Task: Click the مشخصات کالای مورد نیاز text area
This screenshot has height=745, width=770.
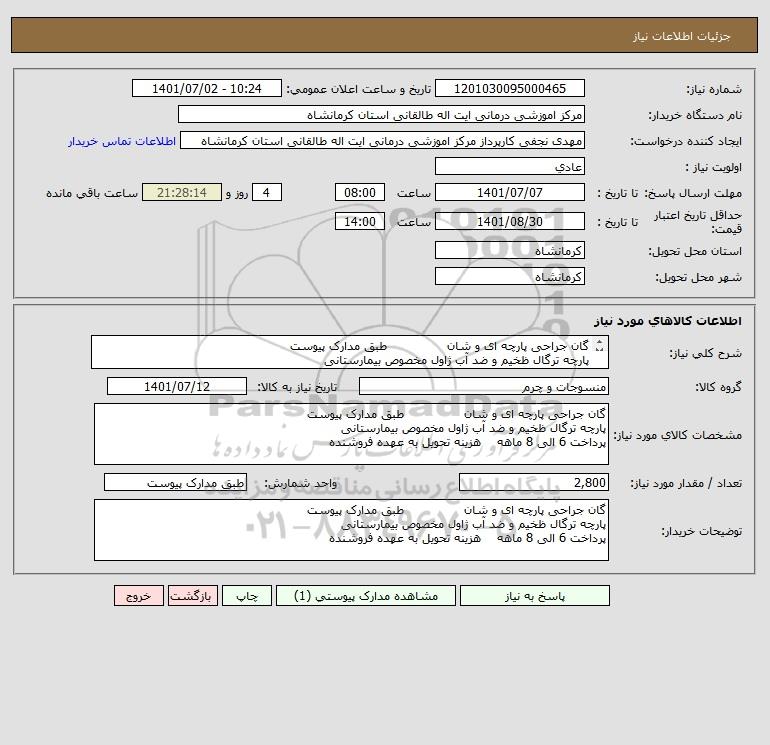Action: (x=351, y=434)
